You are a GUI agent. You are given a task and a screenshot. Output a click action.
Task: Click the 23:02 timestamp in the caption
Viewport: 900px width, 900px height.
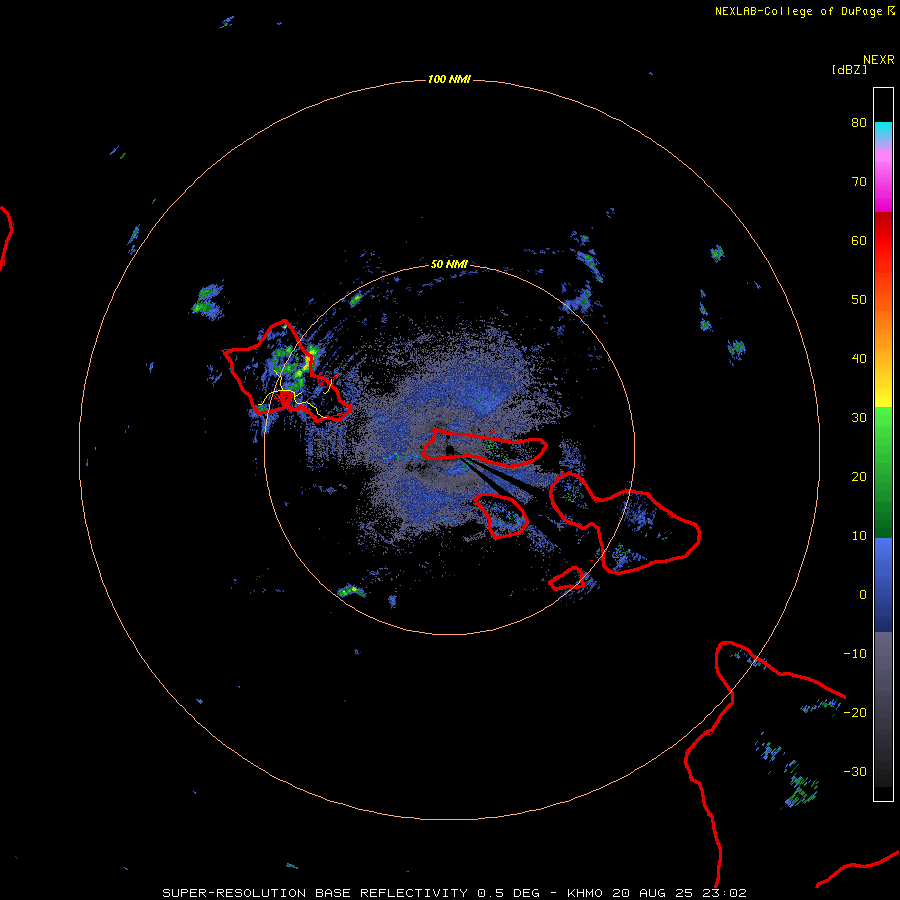tap(726, 893)
